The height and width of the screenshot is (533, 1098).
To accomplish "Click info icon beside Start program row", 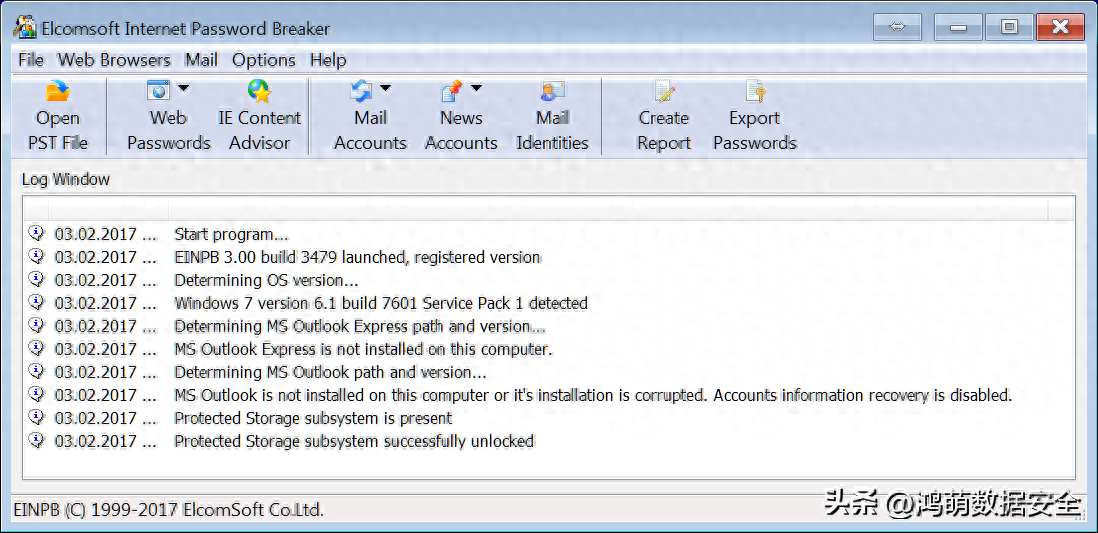I will (36, 233).
